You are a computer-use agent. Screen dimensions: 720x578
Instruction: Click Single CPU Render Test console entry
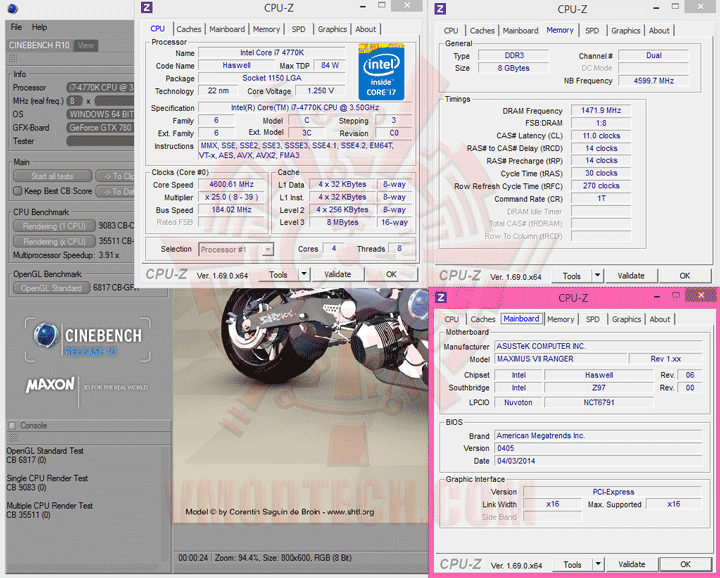47,483
